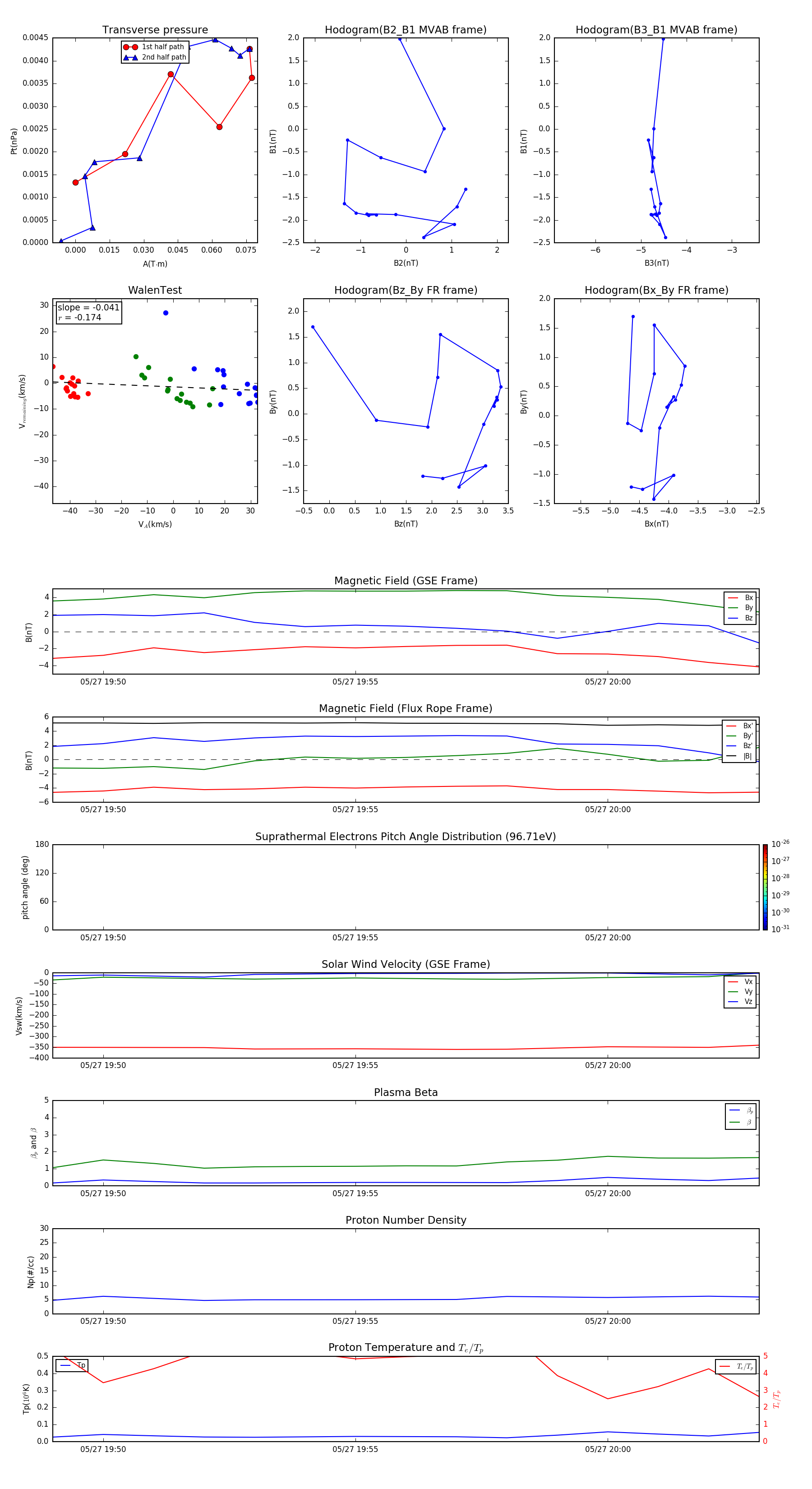This screenshot has height=1489, width=812.
Task: Click the "Proton Temperature and Te/Tp" title
Action: click(406, 1348)
